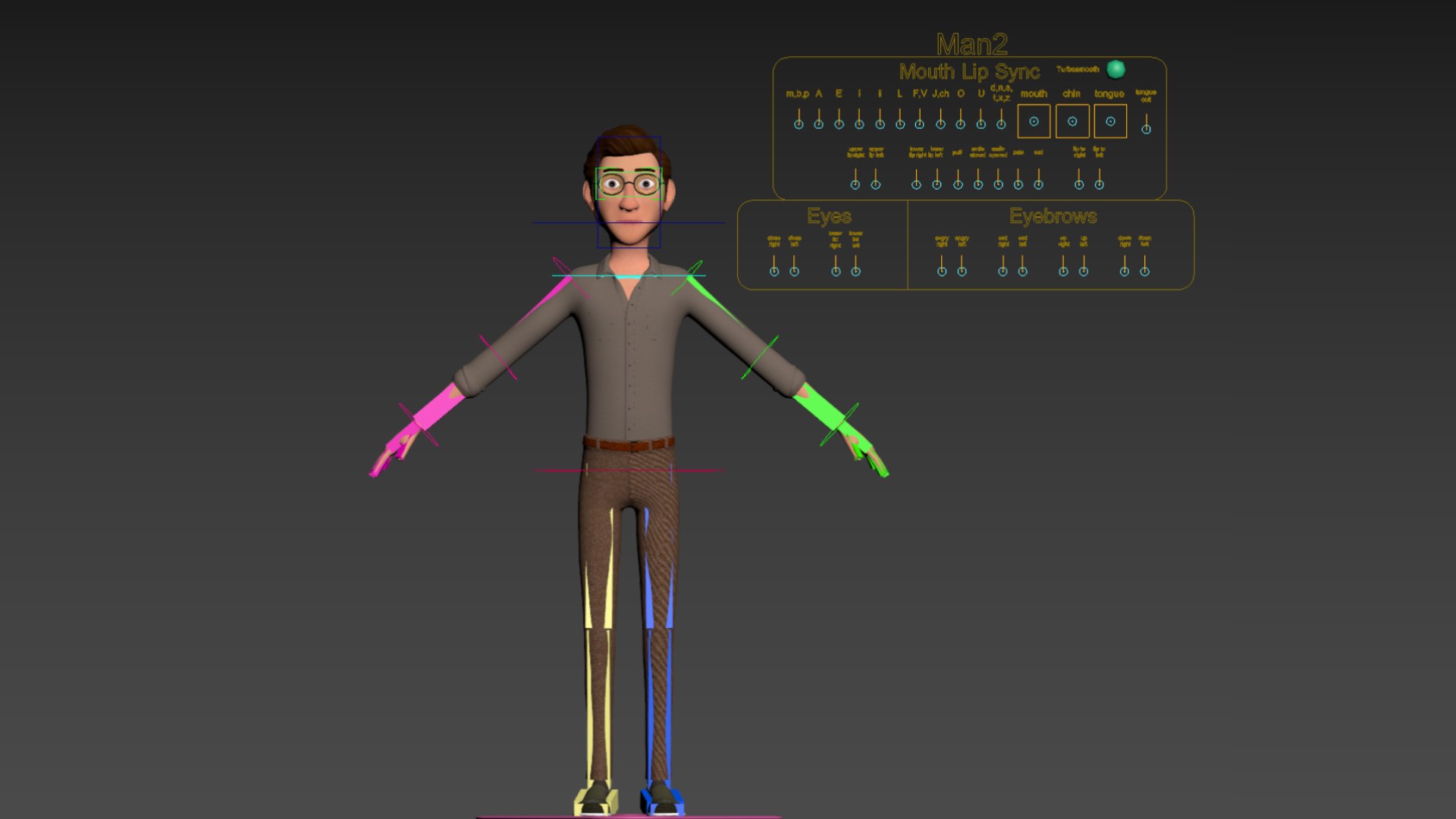The image size is (1456, 819).
Task: Select the 'd,n,s,t,x,z' phoneme slider handle
Action: coord(1001,124)
